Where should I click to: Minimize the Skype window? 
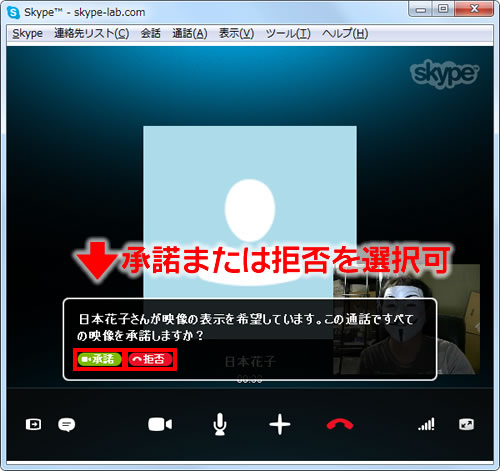click(x=421, y=9)
